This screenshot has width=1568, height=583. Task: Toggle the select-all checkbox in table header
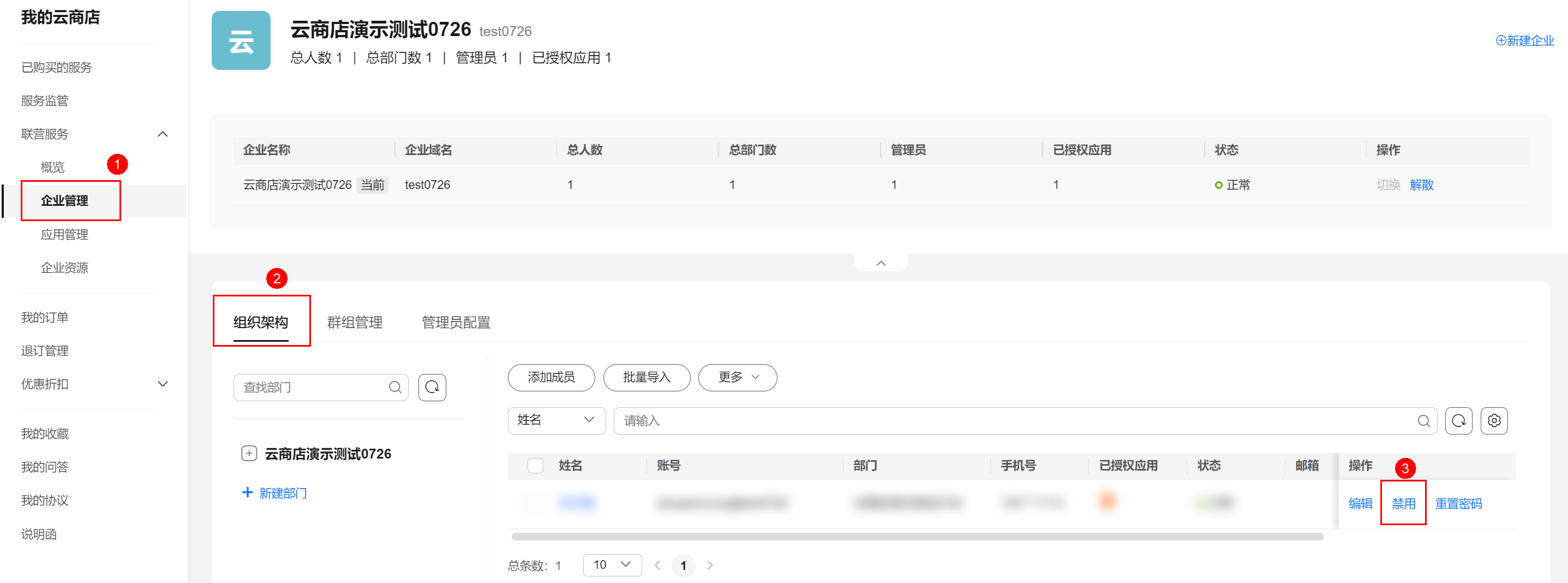(x=535, y=466)
